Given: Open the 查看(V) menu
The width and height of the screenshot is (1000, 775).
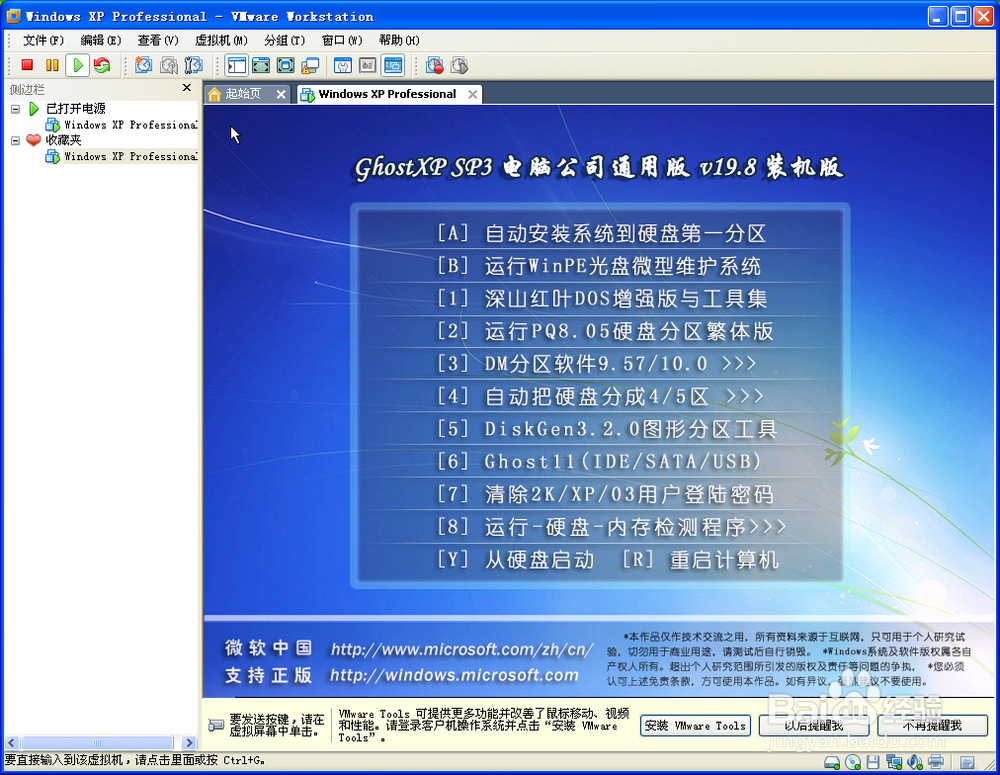Looking at the screenshot, I should (x=158, y=40).
